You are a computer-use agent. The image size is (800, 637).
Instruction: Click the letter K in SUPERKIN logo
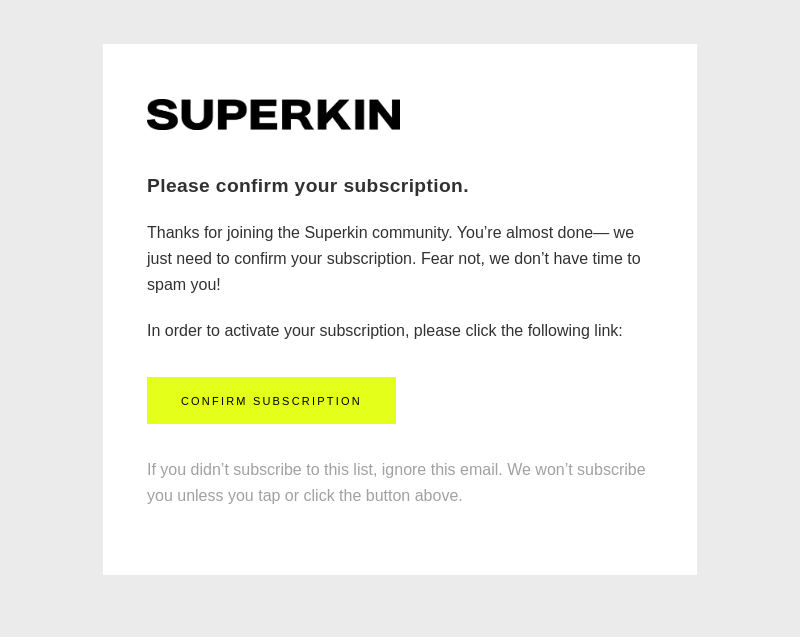[x=332, y=115]
